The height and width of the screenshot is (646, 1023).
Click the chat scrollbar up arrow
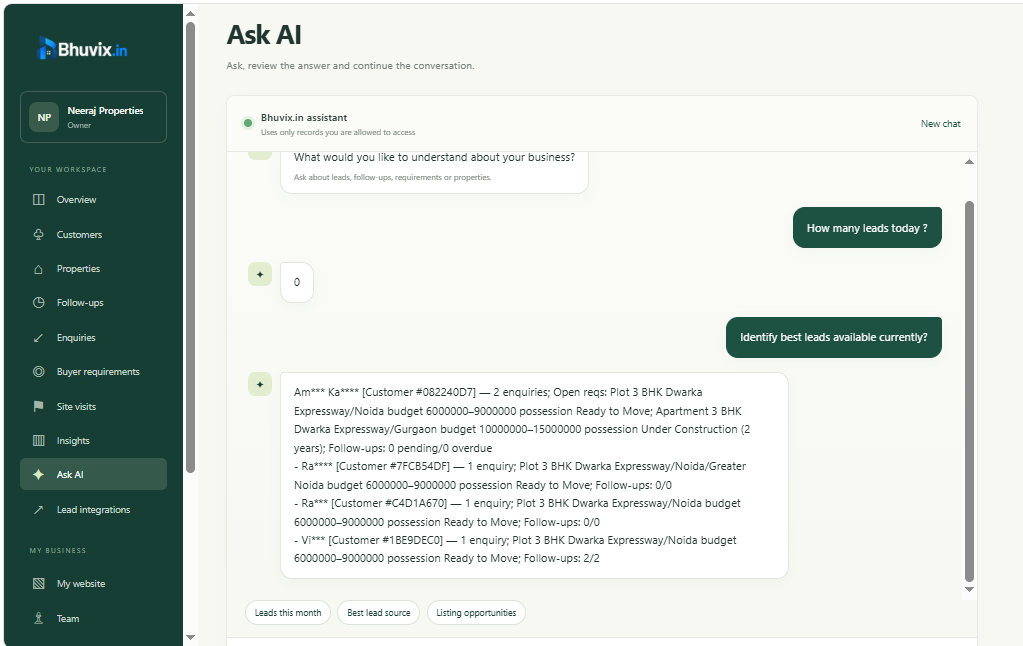[x=970, y=162]
